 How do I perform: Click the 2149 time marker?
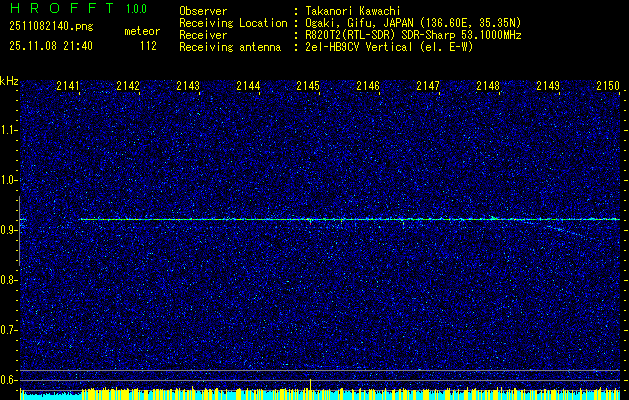coord(548,86)
